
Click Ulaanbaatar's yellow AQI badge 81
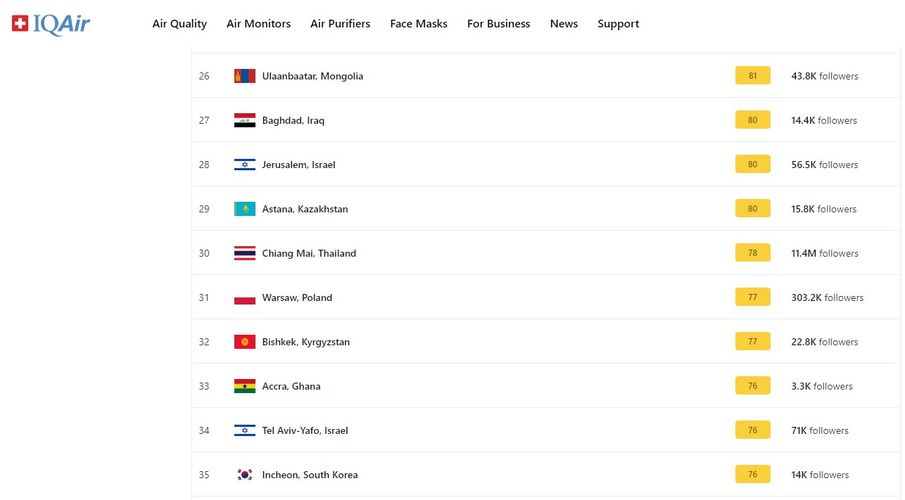click(x=752, y=76)
